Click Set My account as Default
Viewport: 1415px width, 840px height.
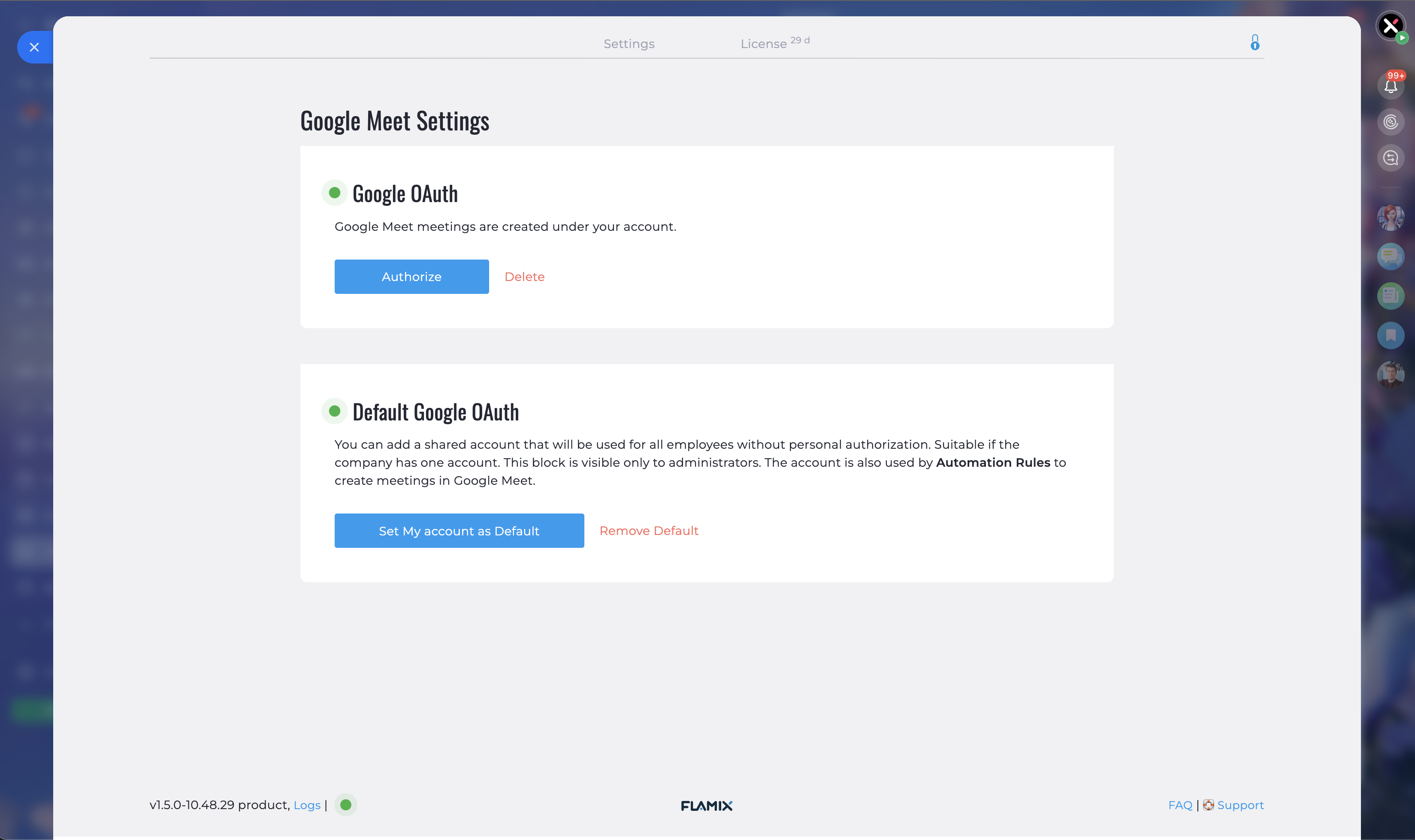point(459,531)
